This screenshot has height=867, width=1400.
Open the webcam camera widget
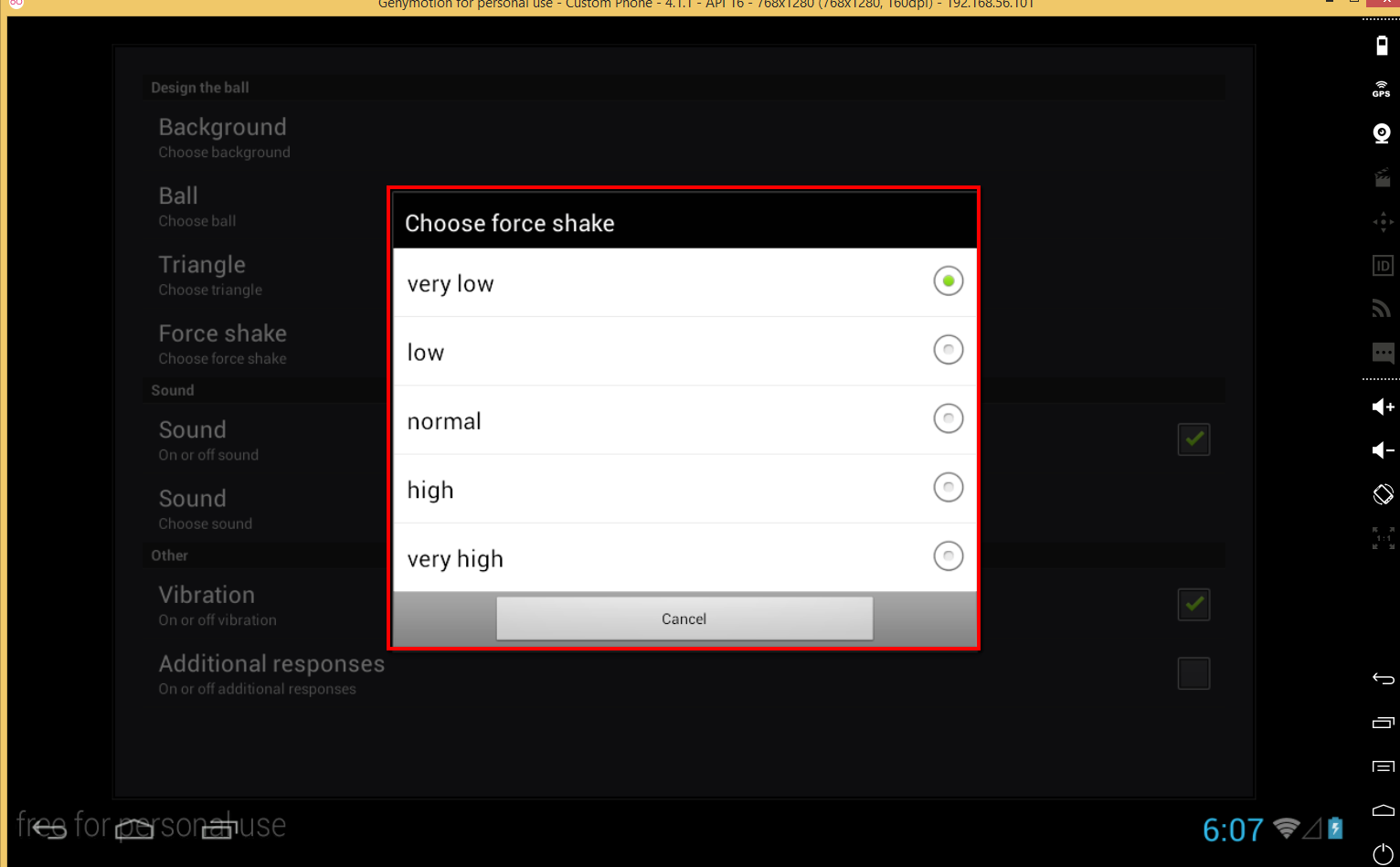pos(1382,133)
